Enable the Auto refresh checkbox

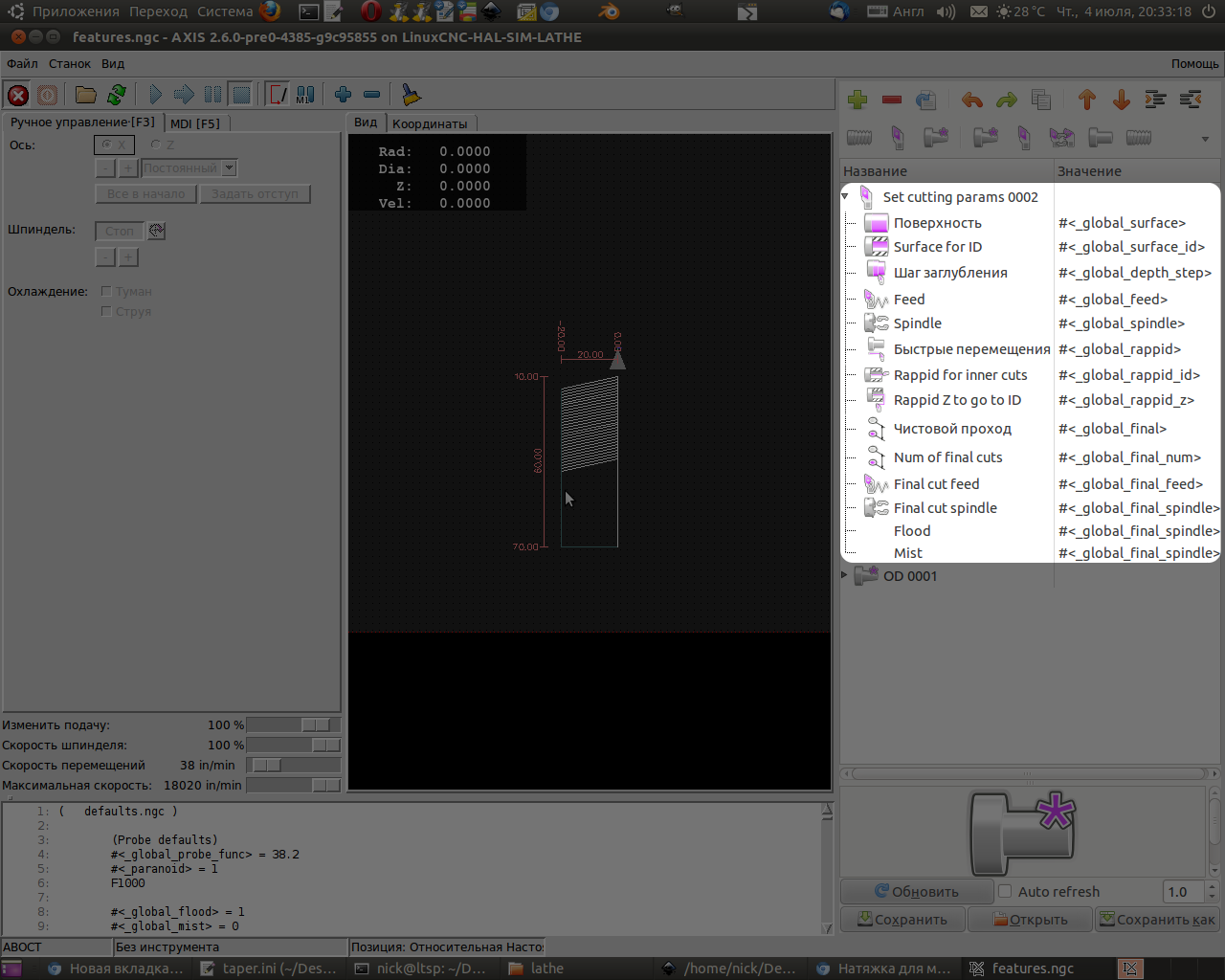[x=1005, y=891]
